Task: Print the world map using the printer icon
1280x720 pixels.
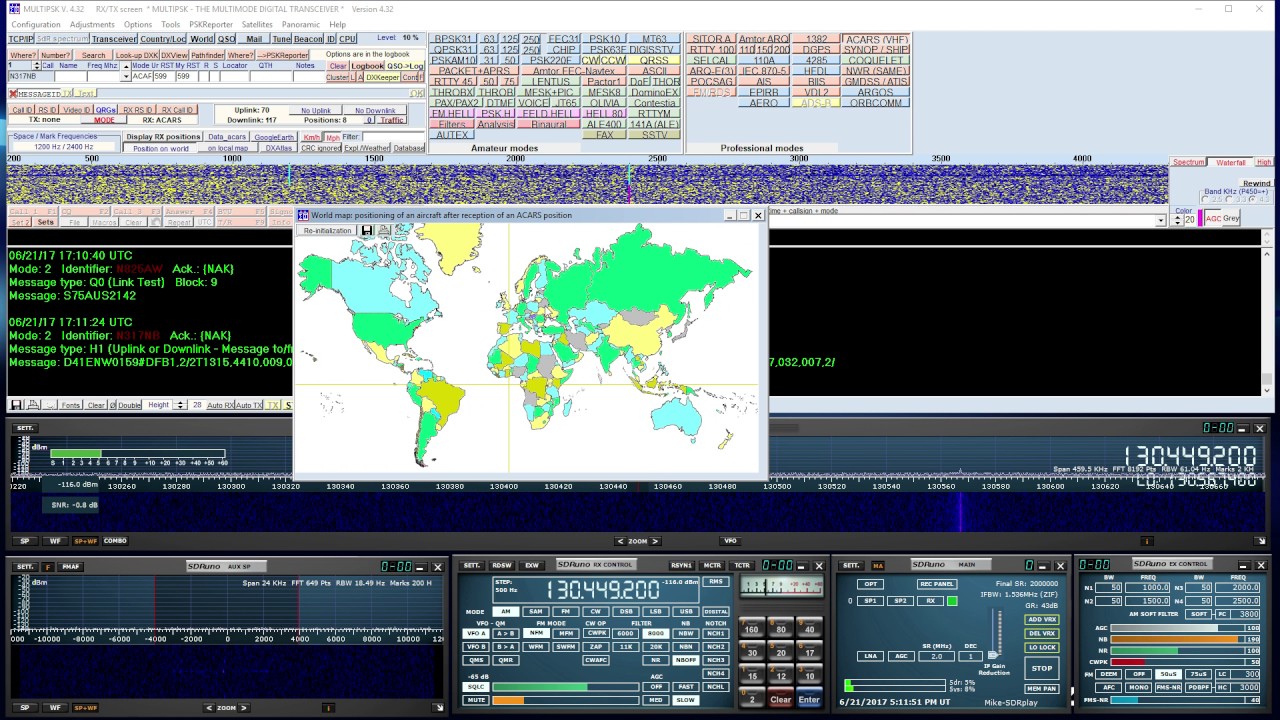Action: [385, 230]
